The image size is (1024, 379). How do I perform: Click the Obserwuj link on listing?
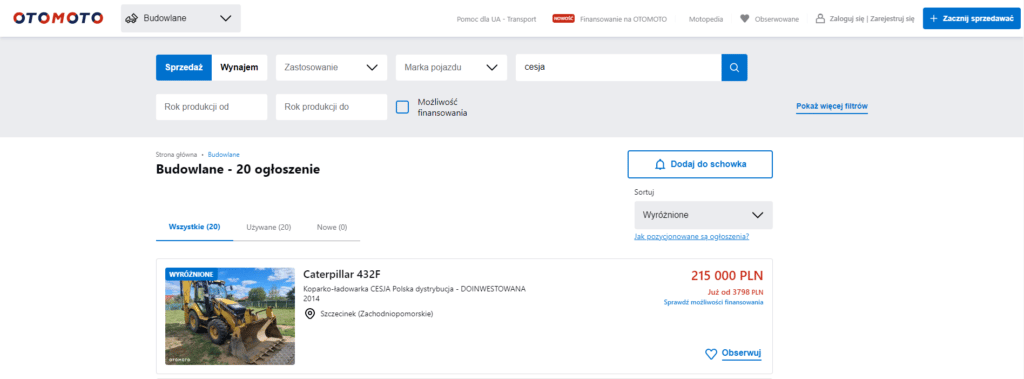click(741, 354)
